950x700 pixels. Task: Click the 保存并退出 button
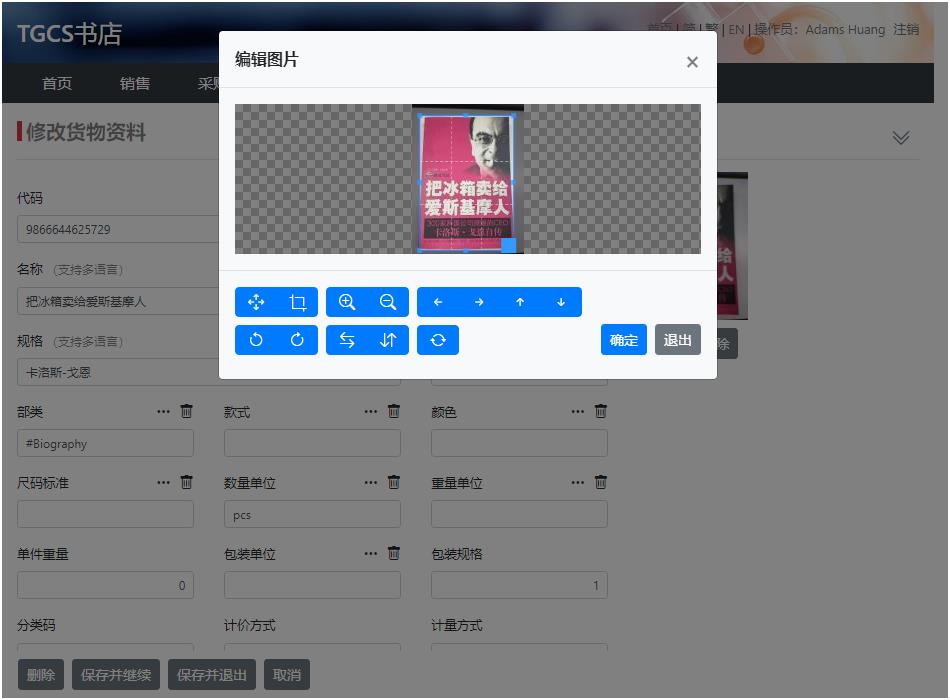point(211,675)
